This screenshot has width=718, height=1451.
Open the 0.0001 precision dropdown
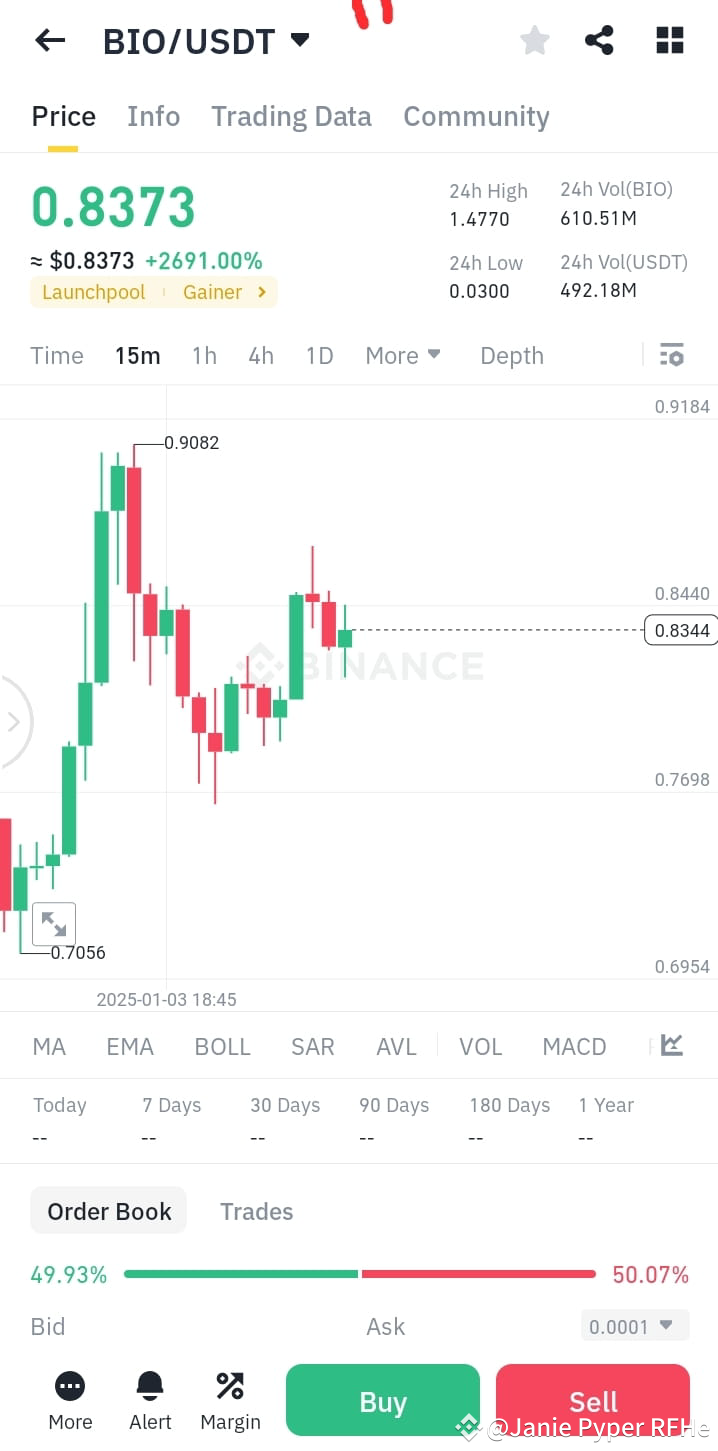click(x=633, y=1326)
